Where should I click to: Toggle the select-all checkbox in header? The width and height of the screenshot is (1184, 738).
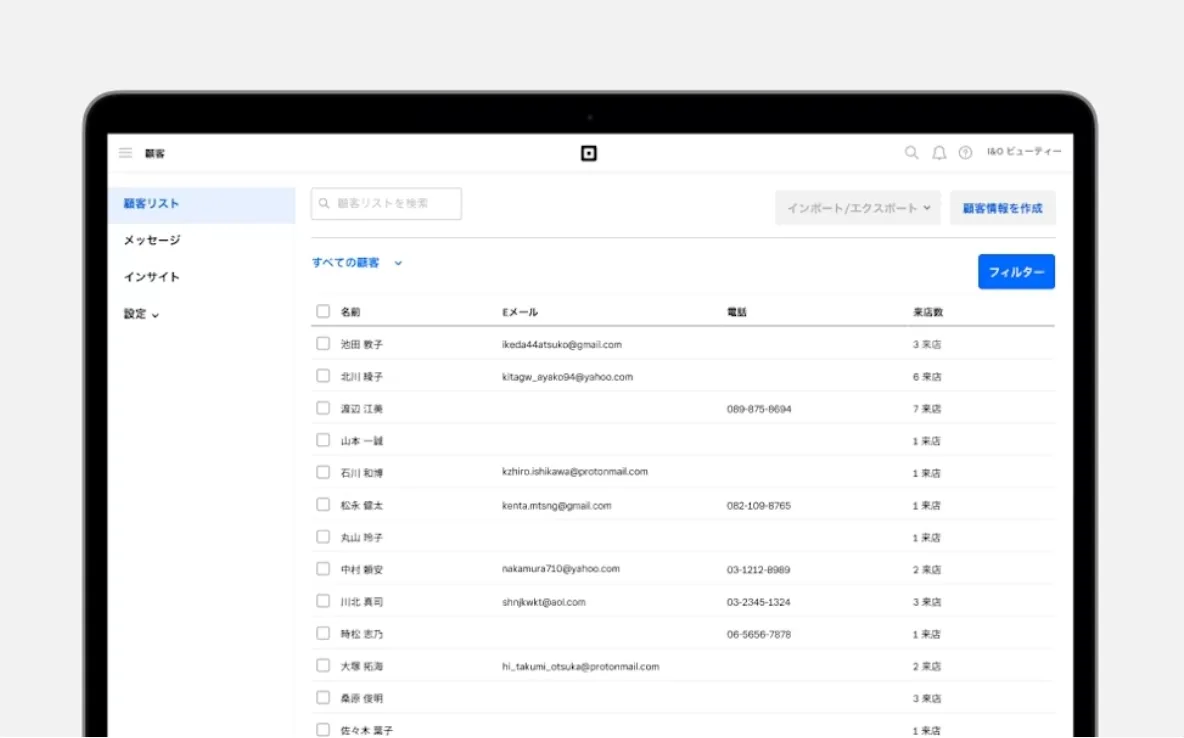(323, 311)
